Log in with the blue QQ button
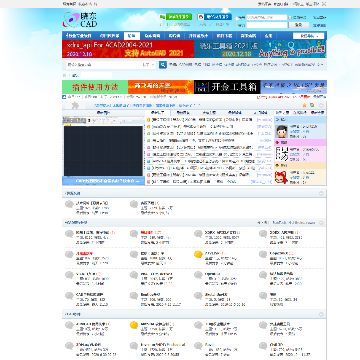Viewport: 360px width, 360px height. pos(215,17)
